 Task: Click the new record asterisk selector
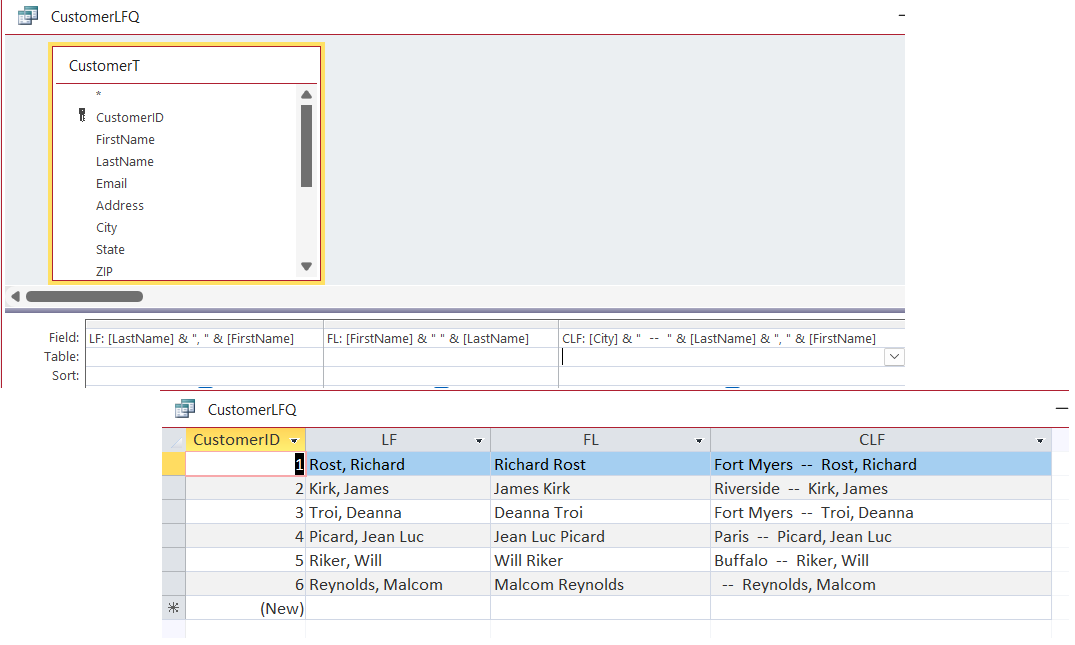tap(173, 607)
